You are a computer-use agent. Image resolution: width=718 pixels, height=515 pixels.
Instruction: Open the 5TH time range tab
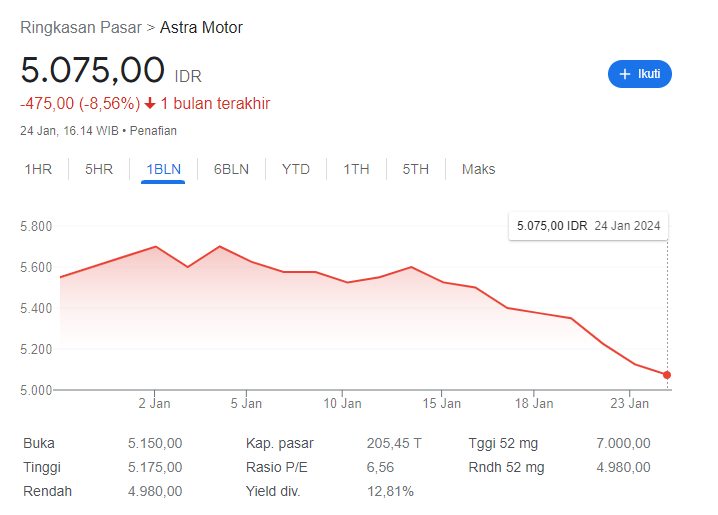click(x=416, y=169)
